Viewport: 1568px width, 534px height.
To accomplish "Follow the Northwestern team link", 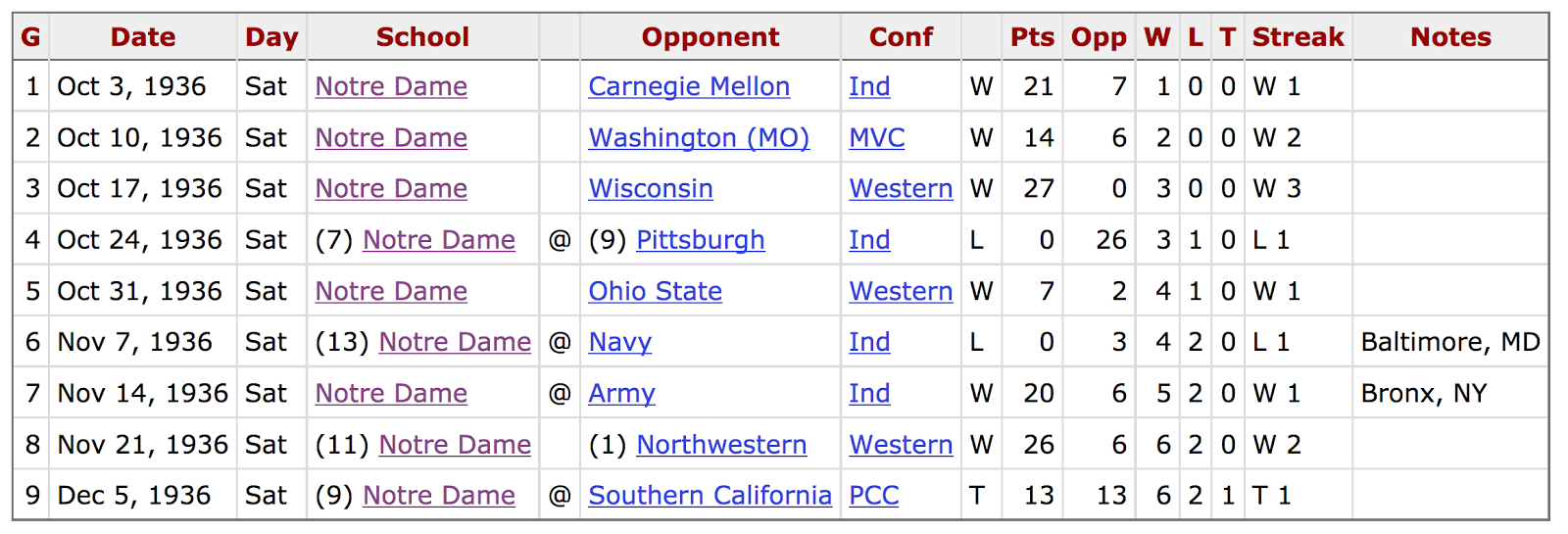I will [x=721, y=444].
